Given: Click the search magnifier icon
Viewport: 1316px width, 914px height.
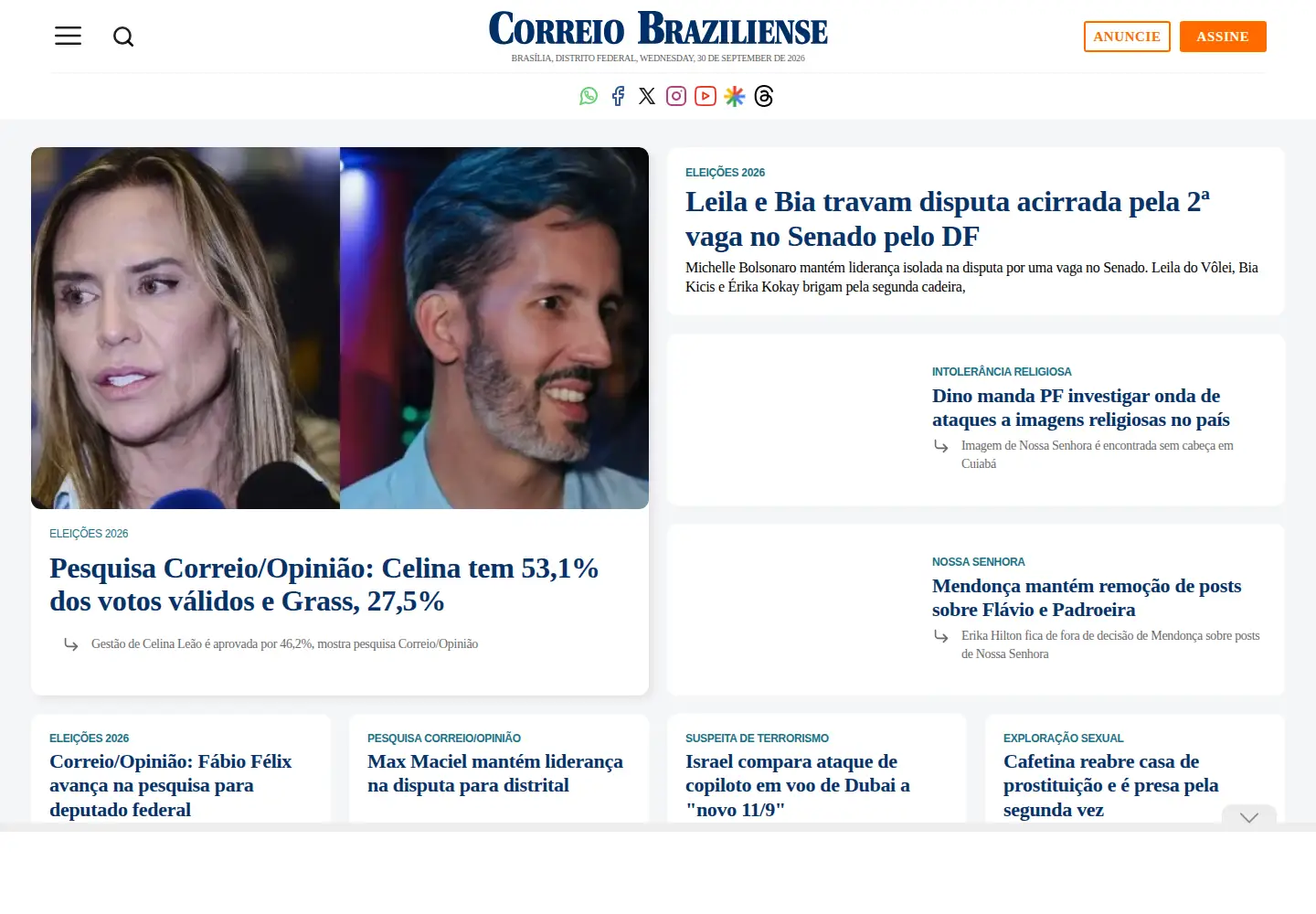Looking at the screenshot, I should click(123, 37).
